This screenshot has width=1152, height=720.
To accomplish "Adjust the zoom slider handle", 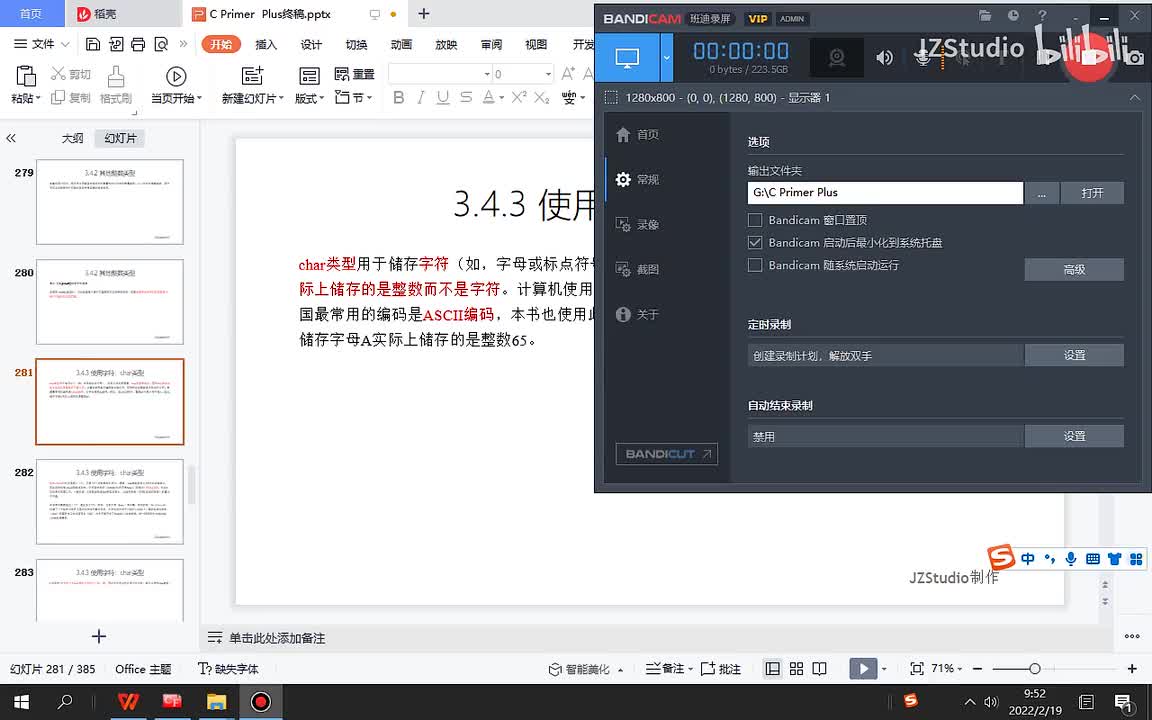I will click(x=1034, y=669).
